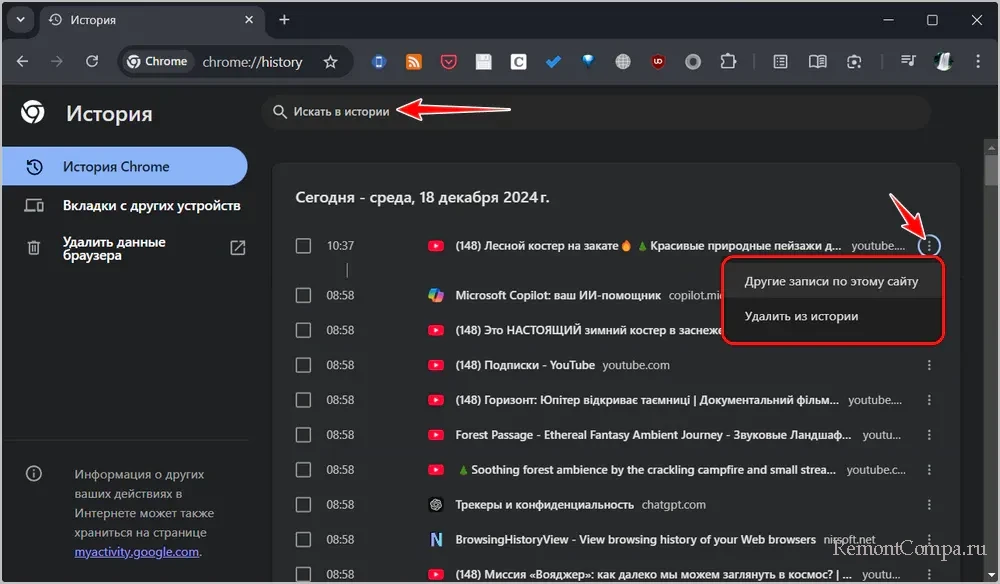The height and width of the screenshot is (584, 1000).
Task: Open the blue diamond extension icon
Action: tap(588, 62)
